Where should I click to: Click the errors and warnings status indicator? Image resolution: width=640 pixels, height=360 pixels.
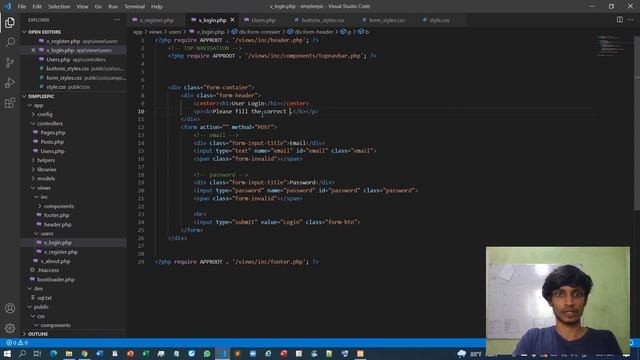17,342
